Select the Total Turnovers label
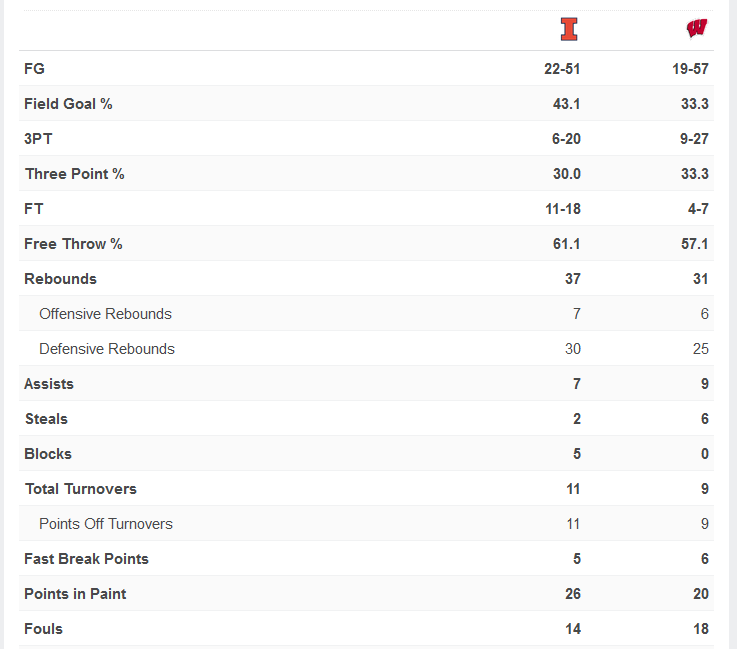 tap(80, 489)
